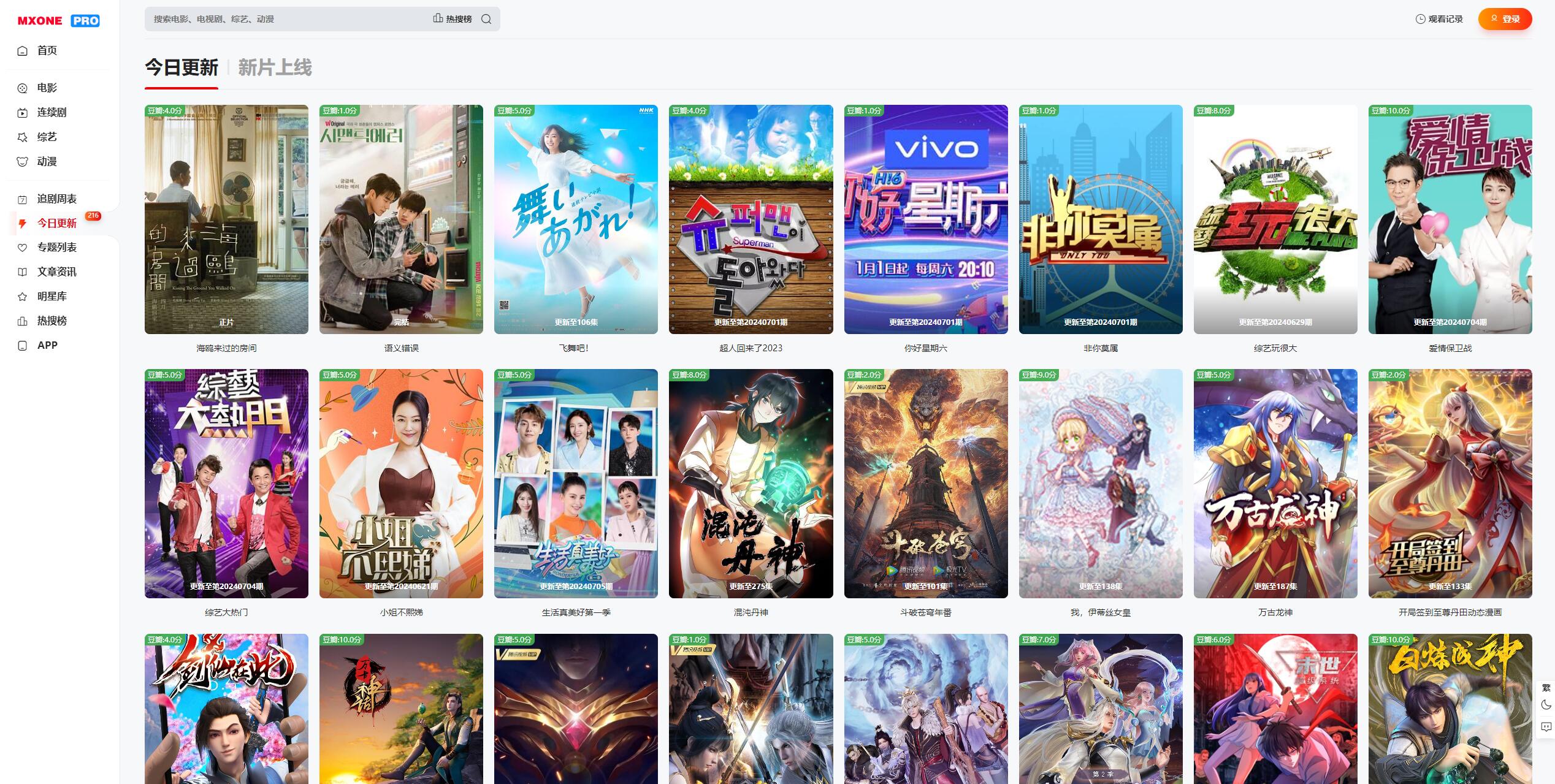
Task: Click the 繁 traditional Chinese switch icon
Action: (1546, 688)
